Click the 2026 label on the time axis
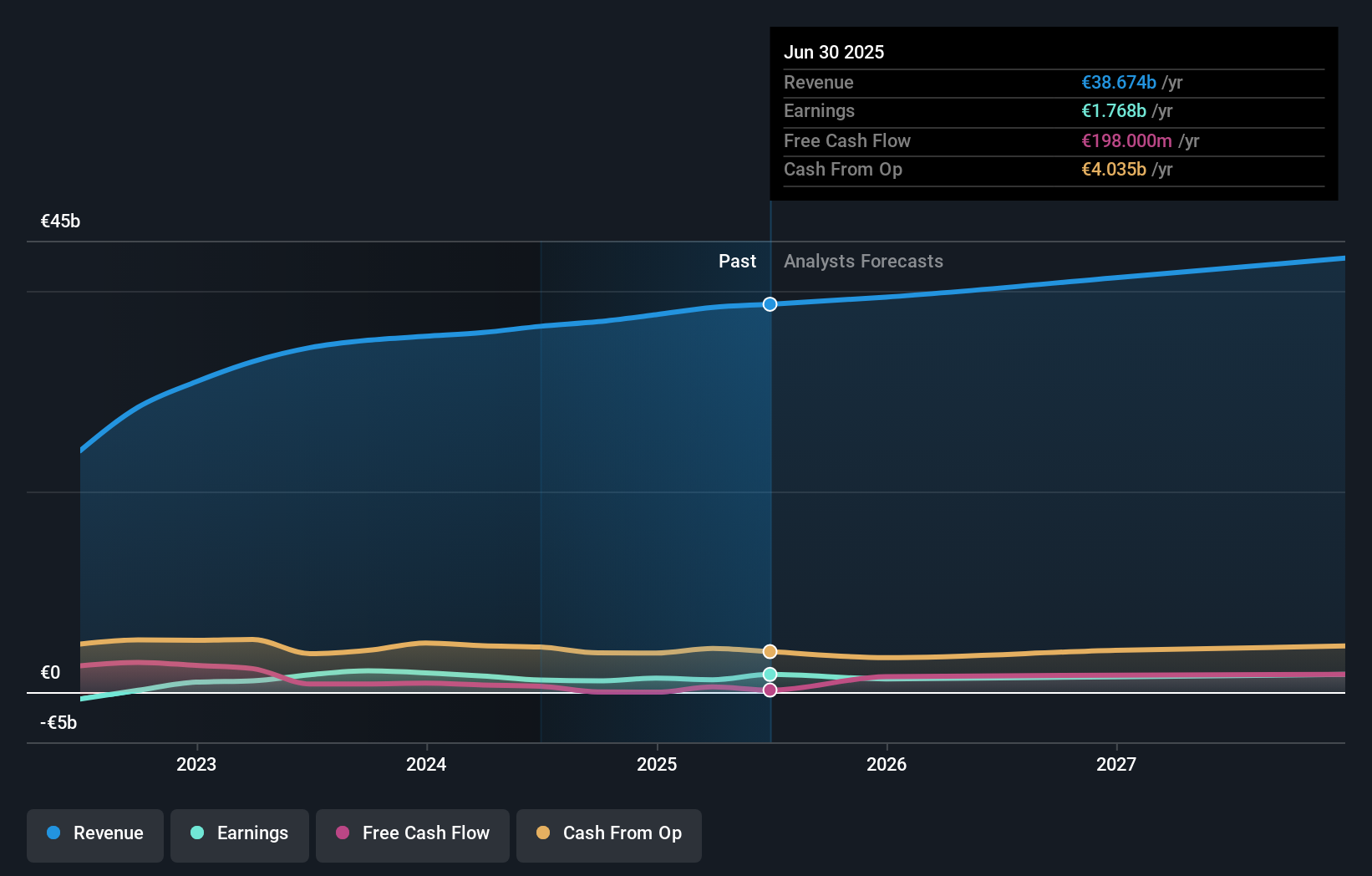The height and width of the screenshot is (876, 1372). click(887, 764)
